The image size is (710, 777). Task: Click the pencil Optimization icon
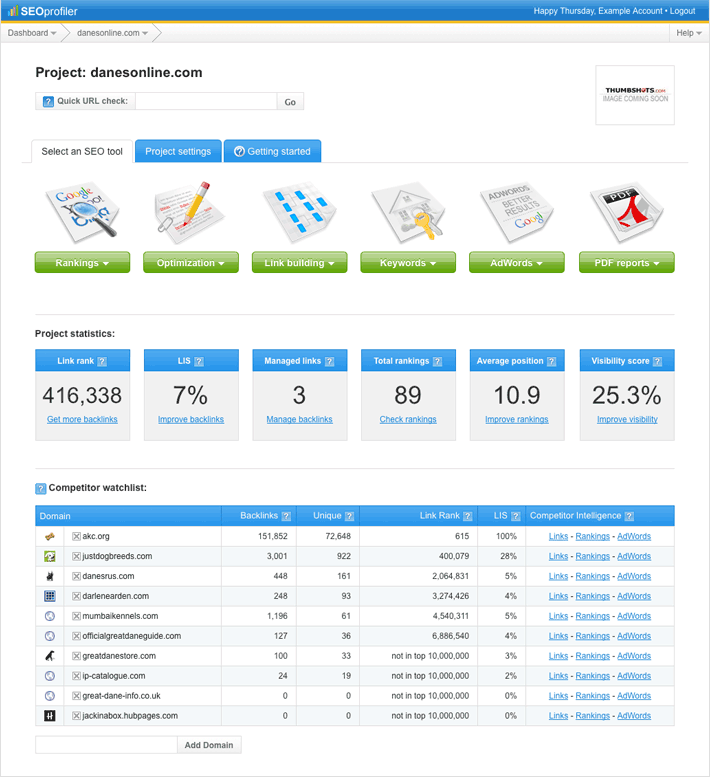[x=190, y=212]
